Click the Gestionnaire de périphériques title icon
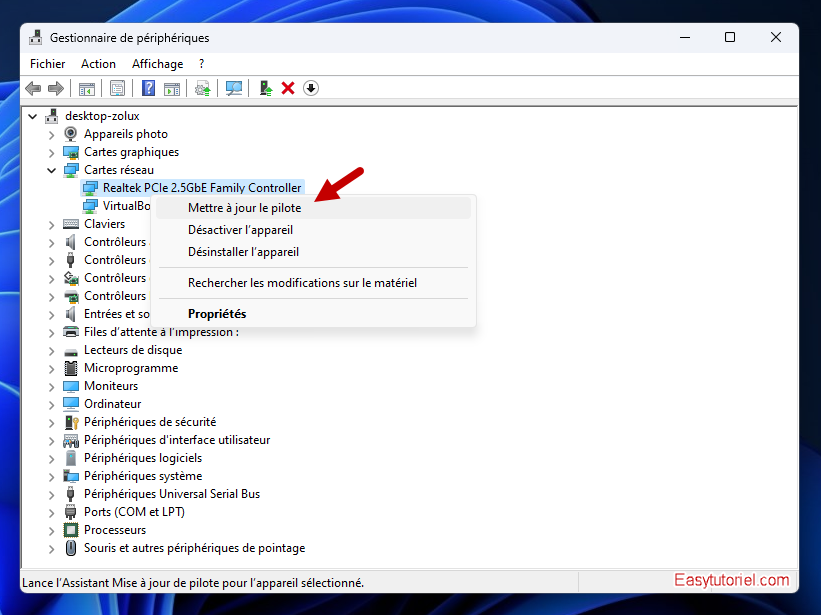Viewport: 821px width, 615px height. click(36, 38)
